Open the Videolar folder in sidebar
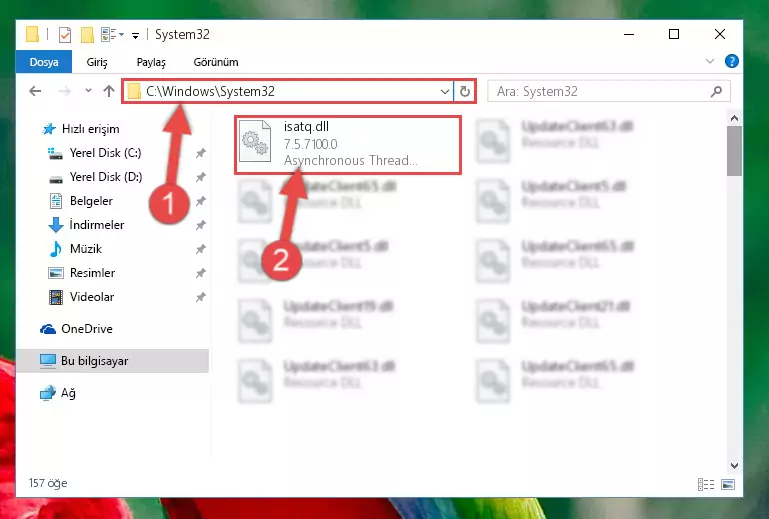This screenshot has width=769, height=519. click(x=92, y=297)
